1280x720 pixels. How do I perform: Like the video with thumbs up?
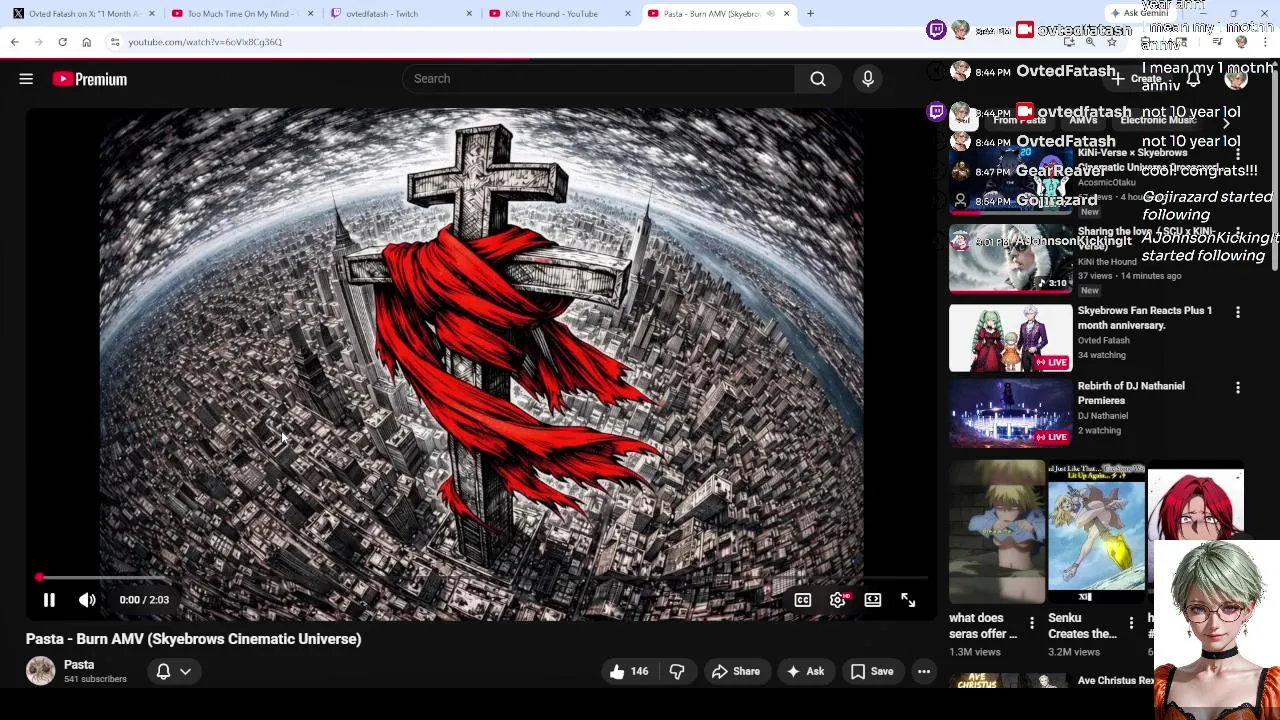(x=628, y=672)
